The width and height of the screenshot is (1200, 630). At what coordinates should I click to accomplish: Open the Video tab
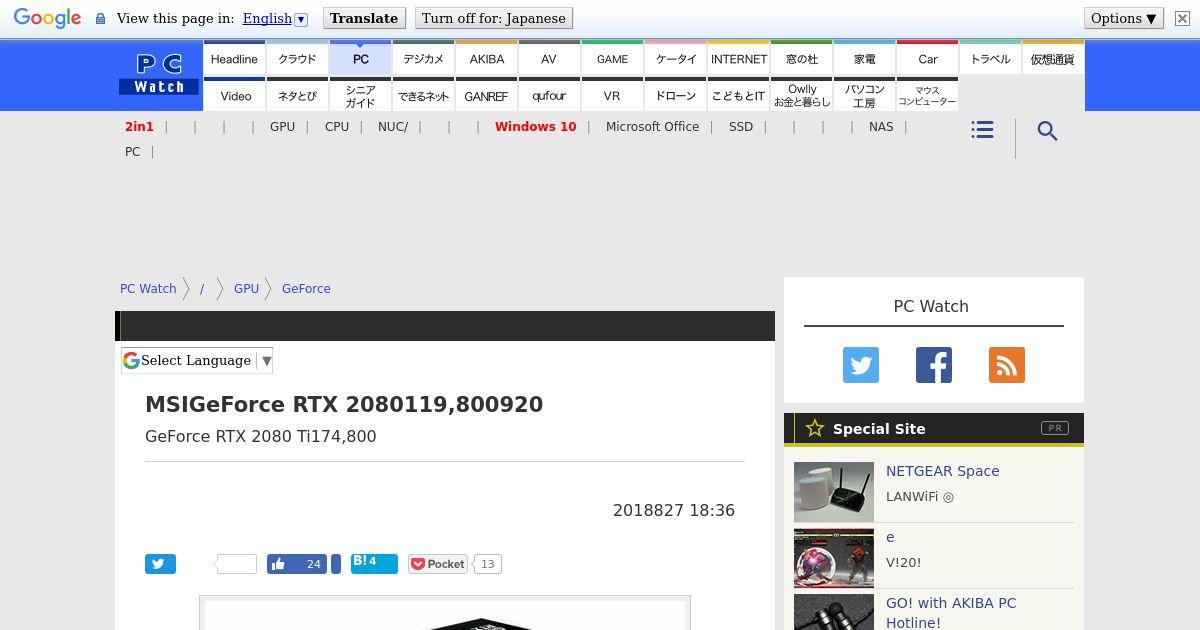[236, 96]
